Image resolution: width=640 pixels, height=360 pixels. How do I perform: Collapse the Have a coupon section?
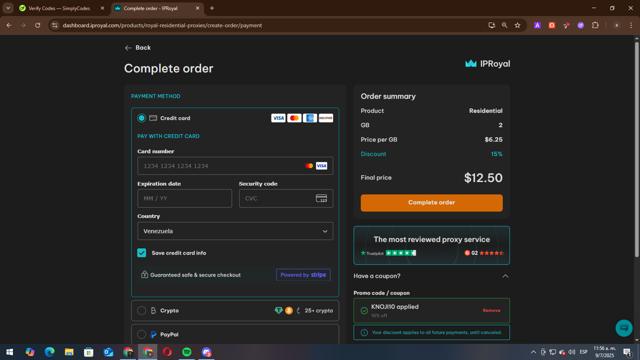tap(505, 276)
